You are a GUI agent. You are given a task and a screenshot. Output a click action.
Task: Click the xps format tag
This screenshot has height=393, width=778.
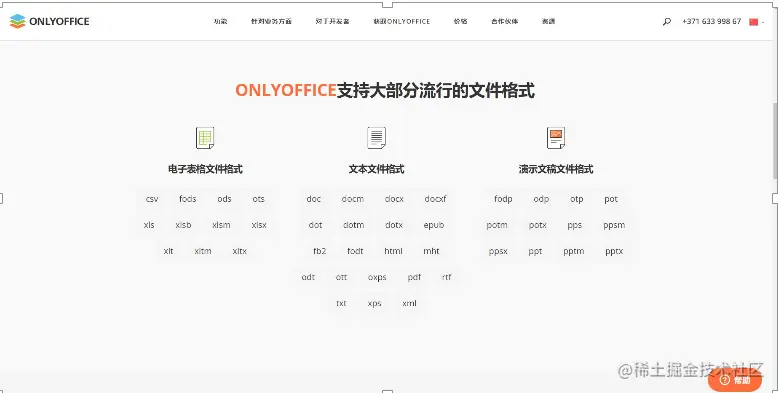(x=375, y=303)
